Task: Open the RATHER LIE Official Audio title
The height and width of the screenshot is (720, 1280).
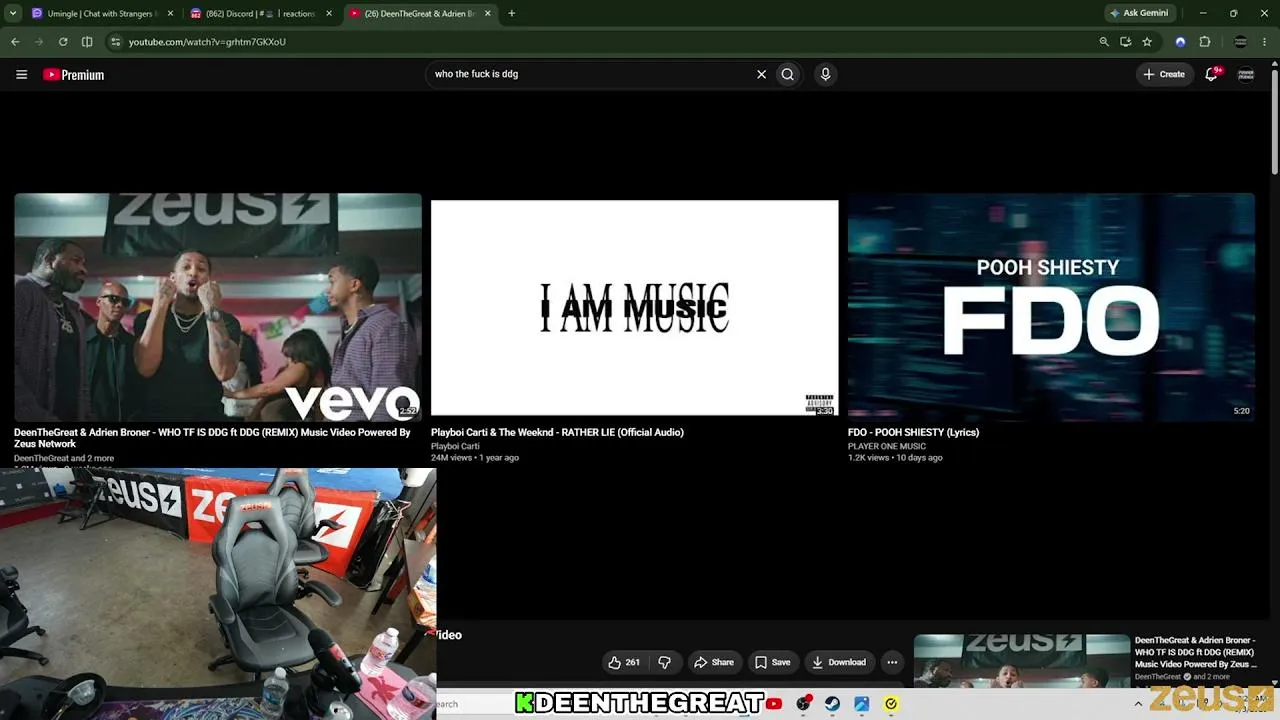Action: coord(557,432)
